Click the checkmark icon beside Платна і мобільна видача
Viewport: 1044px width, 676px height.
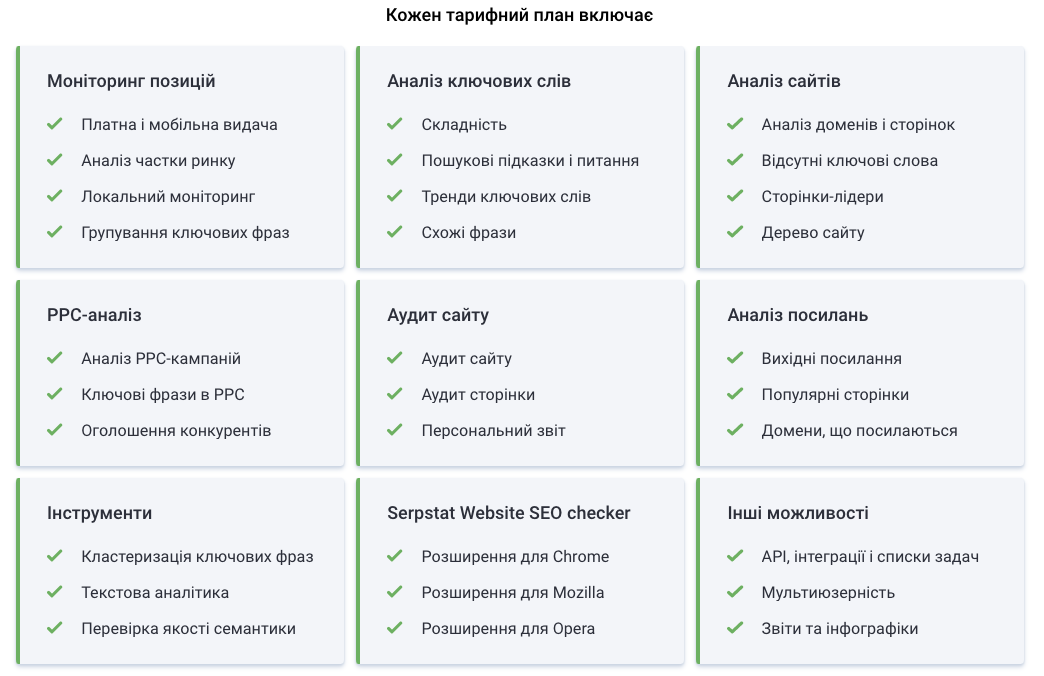55,124
